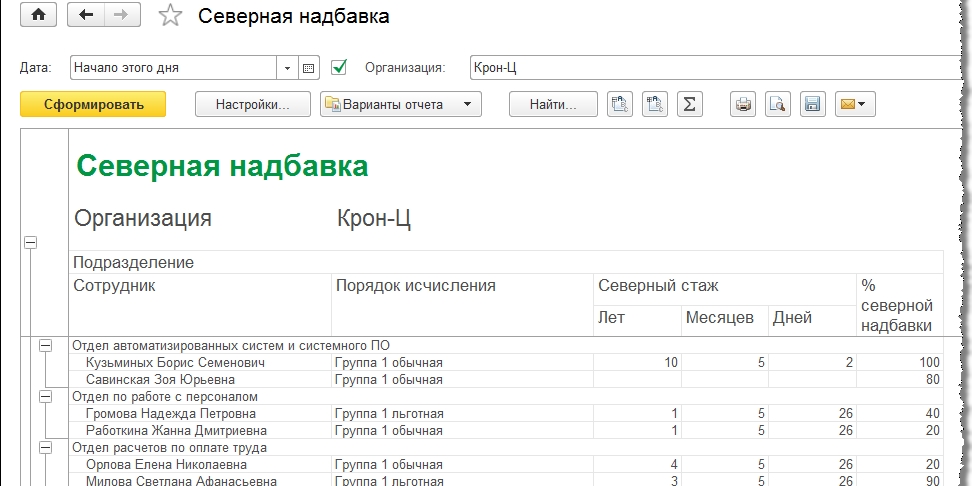
Task: Collapse the Отдел автоматизированных систем group
Action: [45, 345]
